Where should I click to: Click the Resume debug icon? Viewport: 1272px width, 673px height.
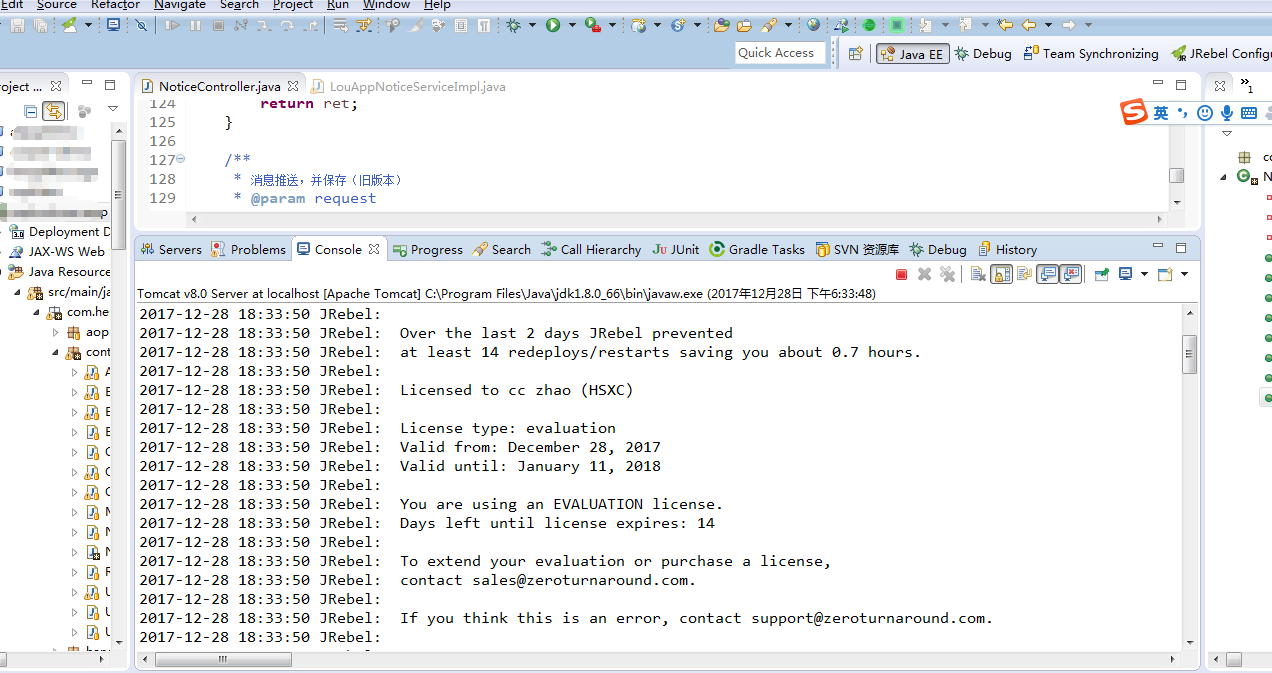[x=172, y=25]
